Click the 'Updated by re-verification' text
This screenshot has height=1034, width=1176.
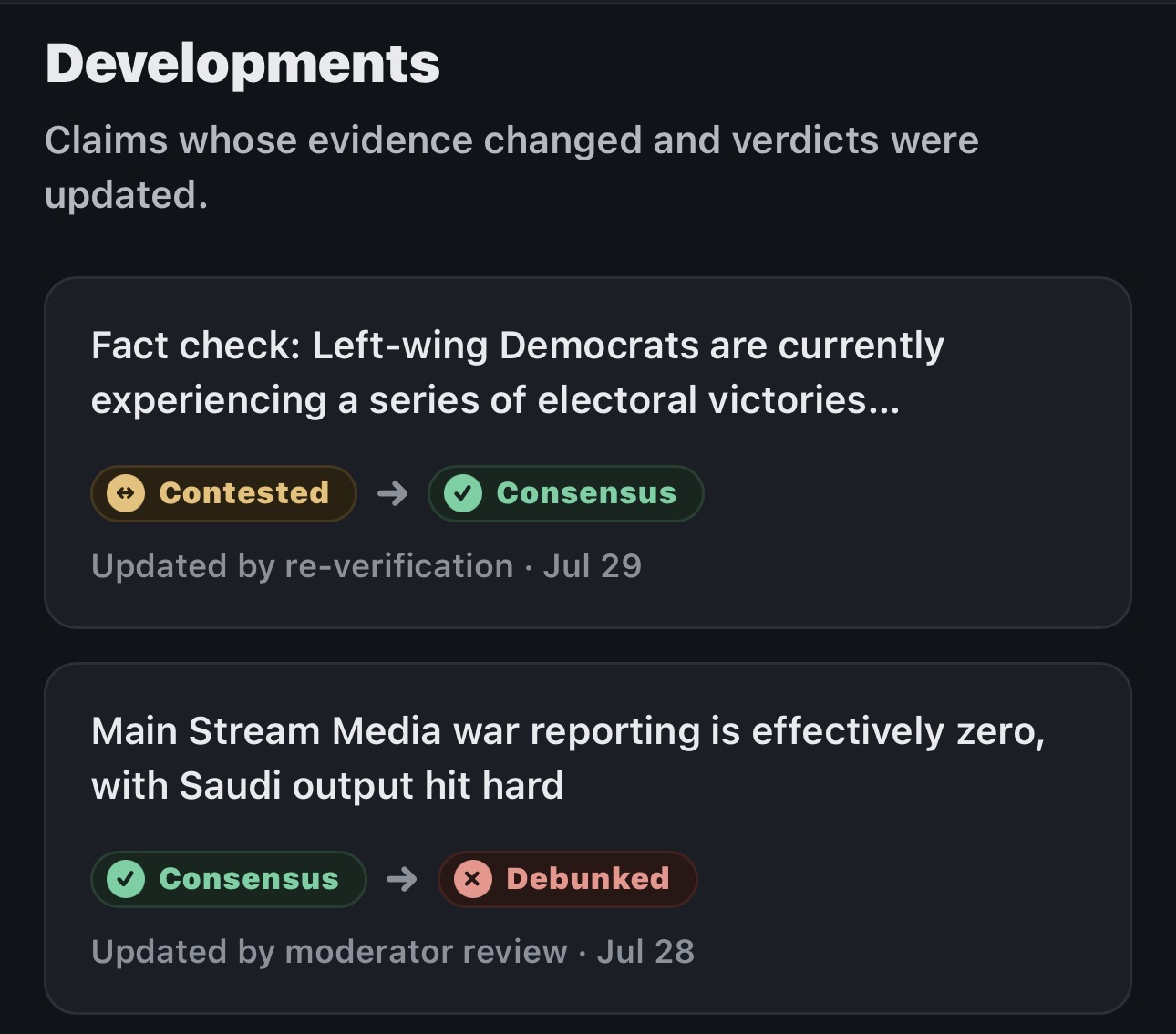pyautogui.click(x=303, y=566)
